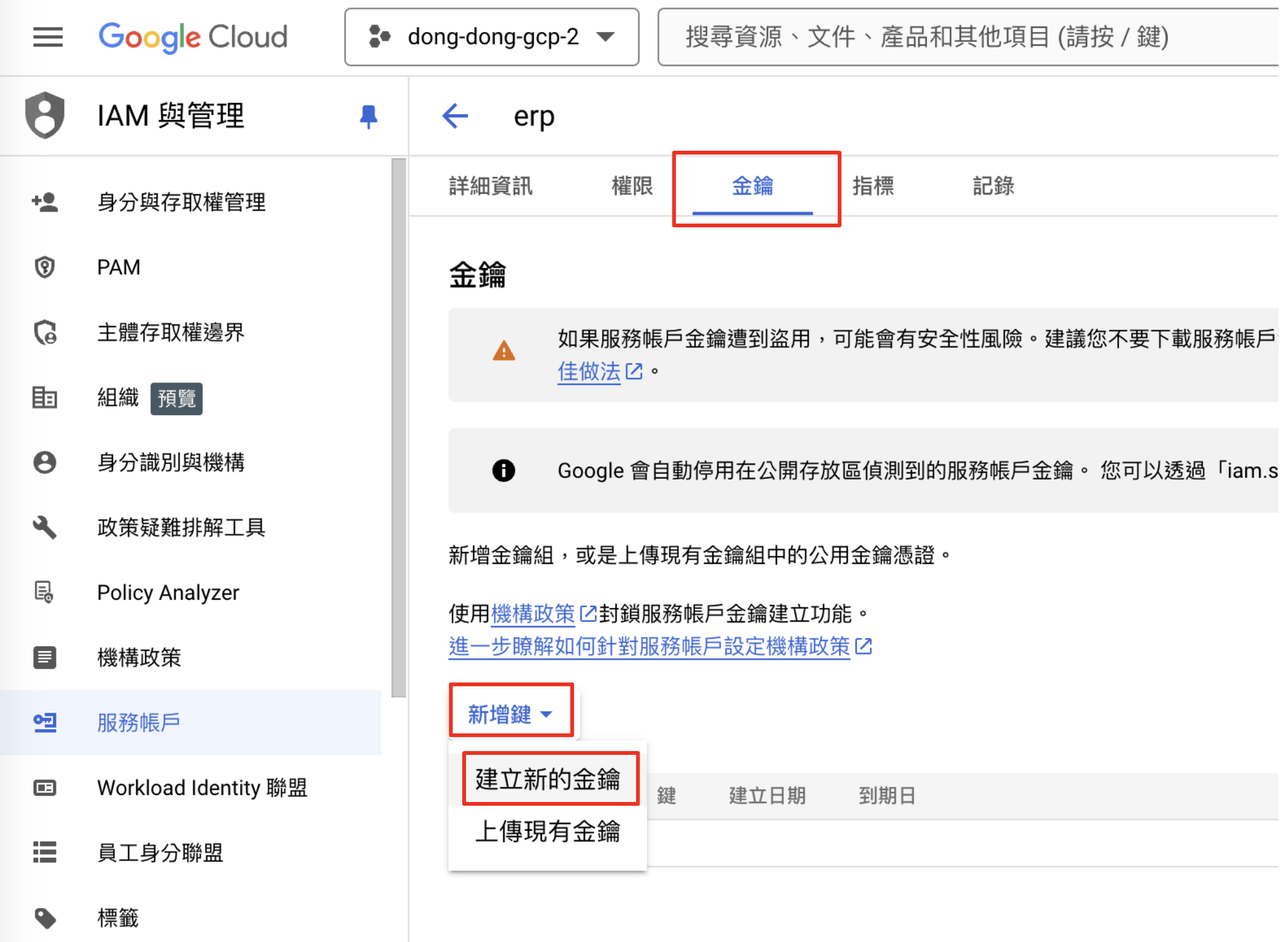This screenshot has height=942, width=1280.
Task: Go back with the left arrow
Action: tap(455, 116)
